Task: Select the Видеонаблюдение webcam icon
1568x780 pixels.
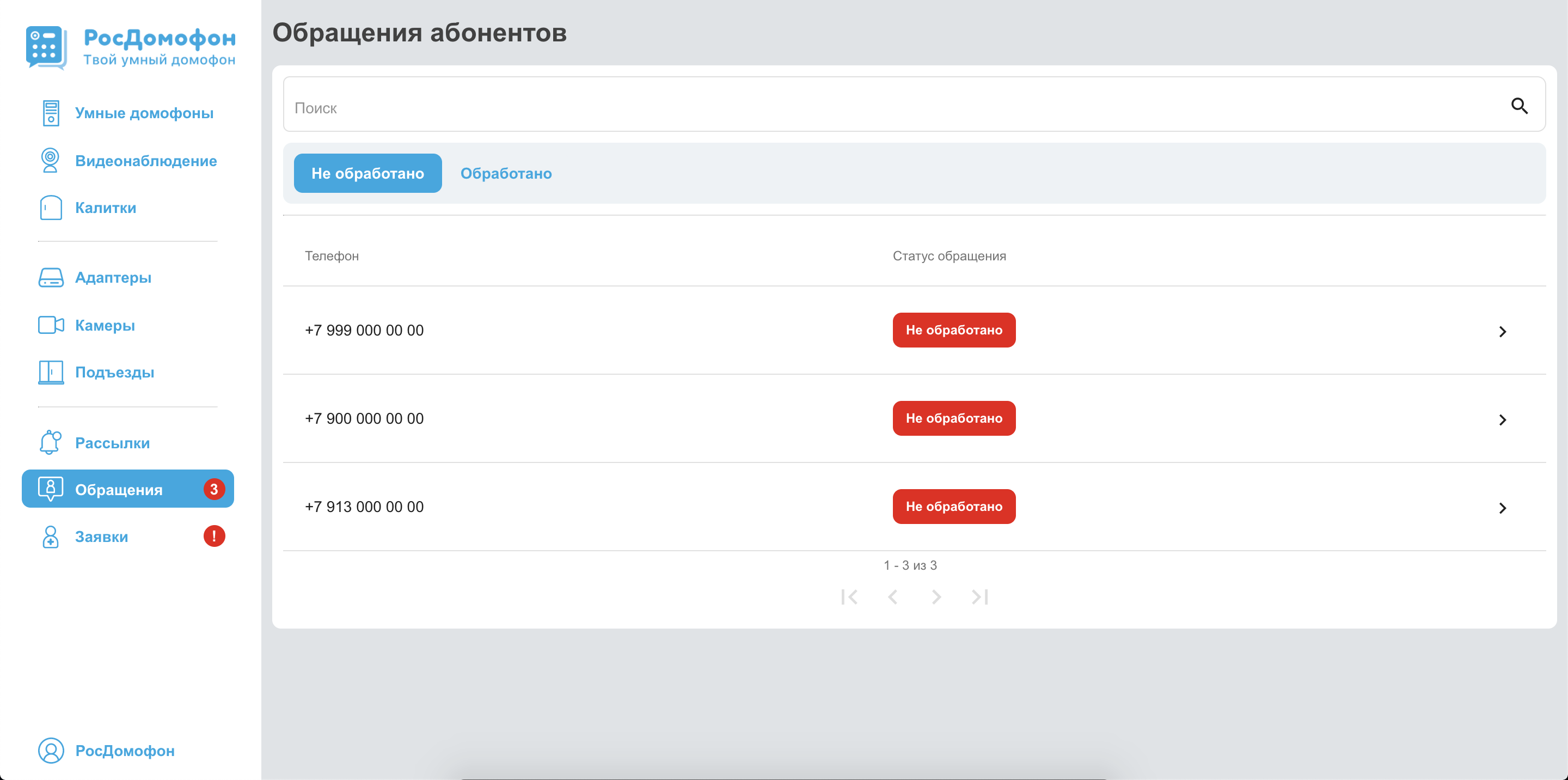Action: [x=50, y=161]
